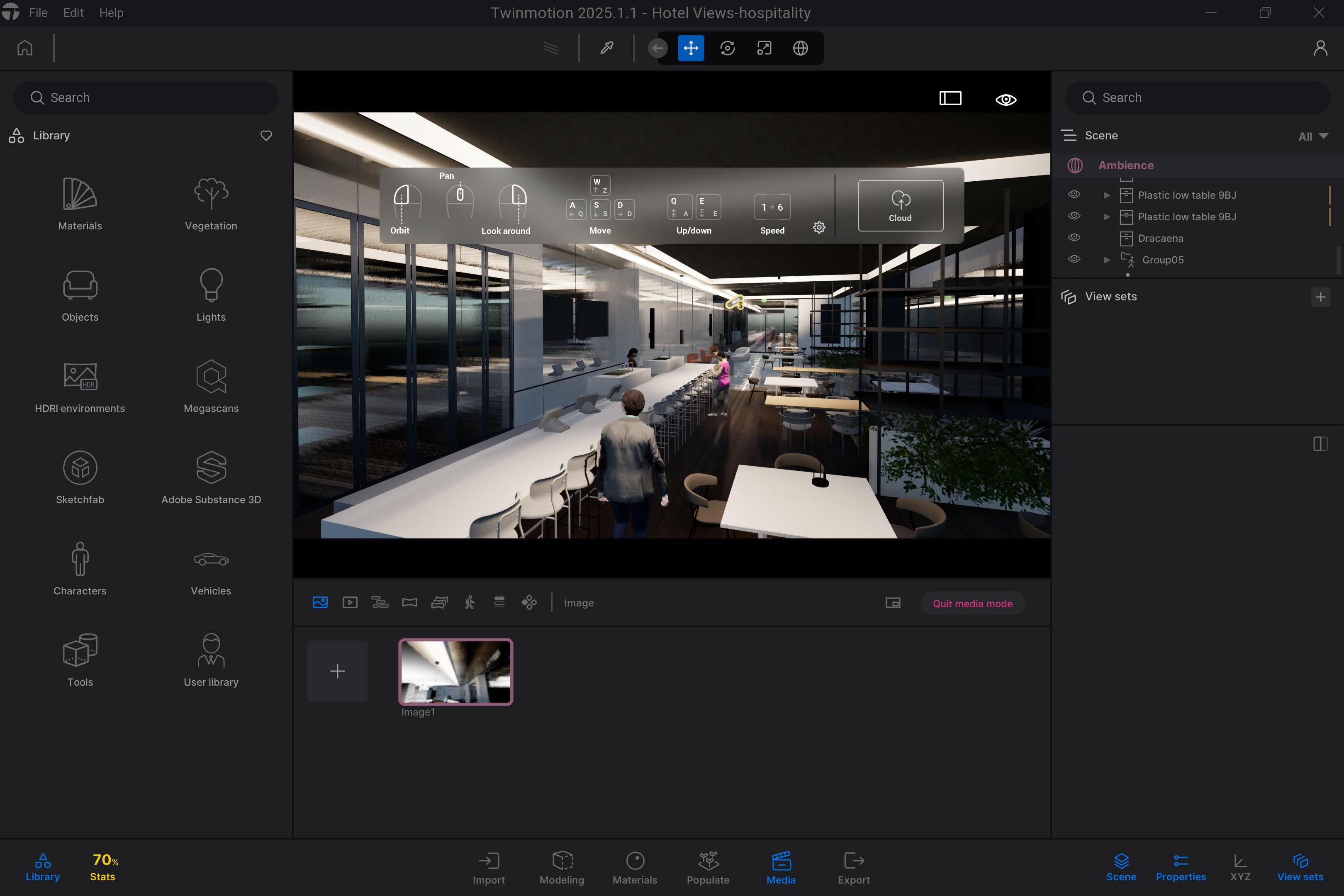This screenshot has width=1344, height=896.
Task: Open the Materials library category
Action: pos(80,203)
